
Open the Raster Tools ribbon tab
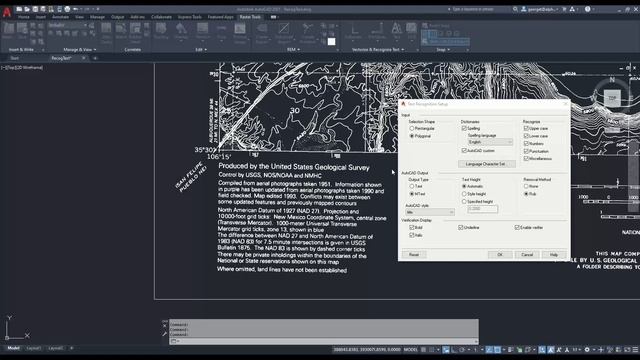[250, 17]
